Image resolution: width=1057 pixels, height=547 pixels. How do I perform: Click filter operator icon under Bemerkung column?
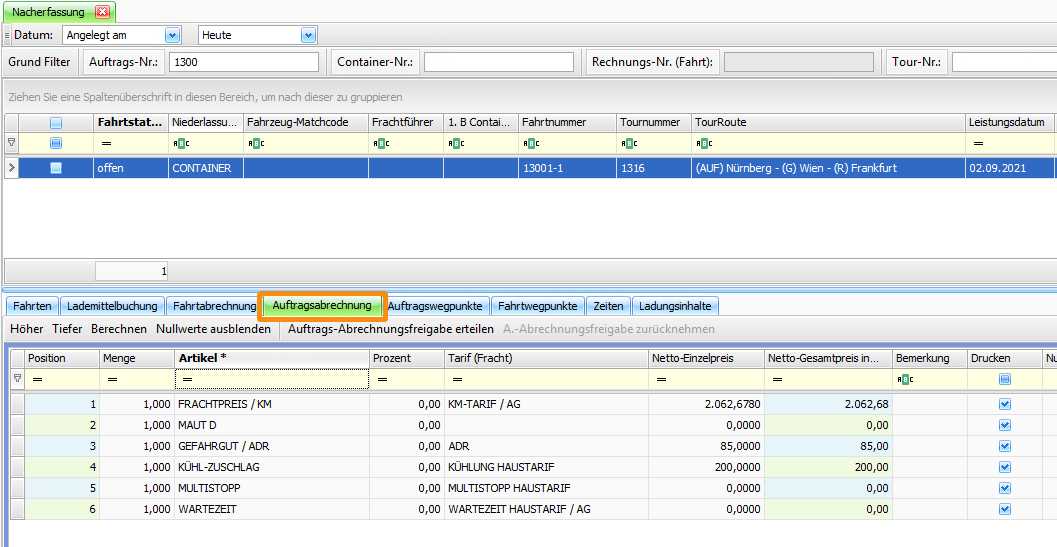click(x=905, y=379)
